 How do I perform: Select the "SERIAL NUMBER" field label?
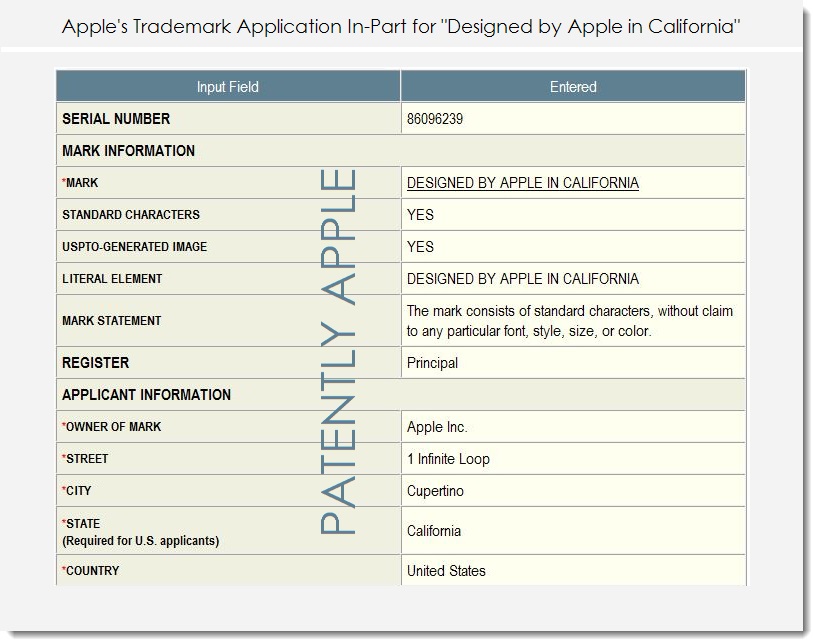pyautogui.click(x=116, y=119)
